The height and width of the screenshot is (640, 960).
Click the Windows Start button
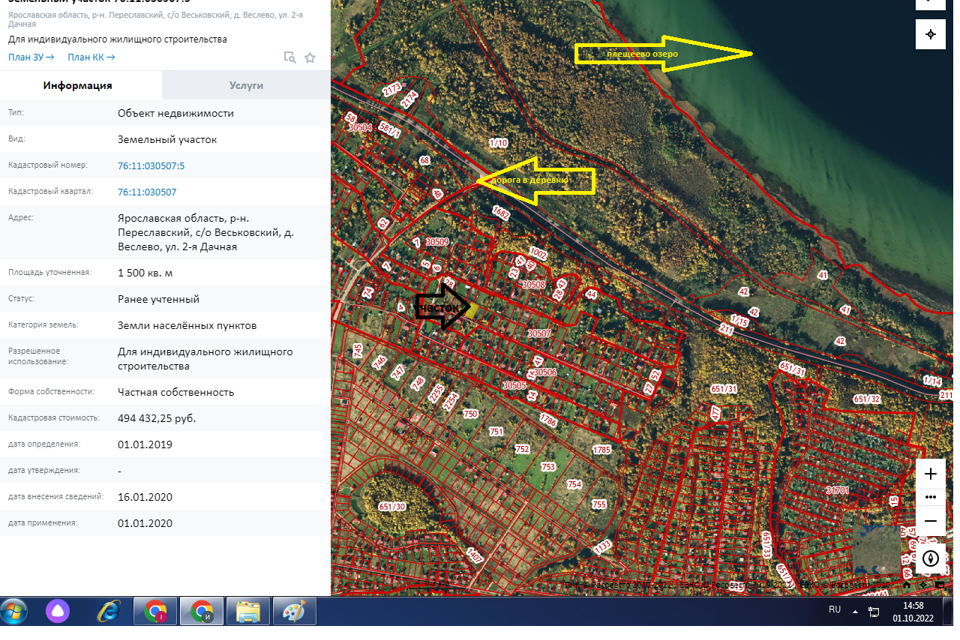[16, 610]
